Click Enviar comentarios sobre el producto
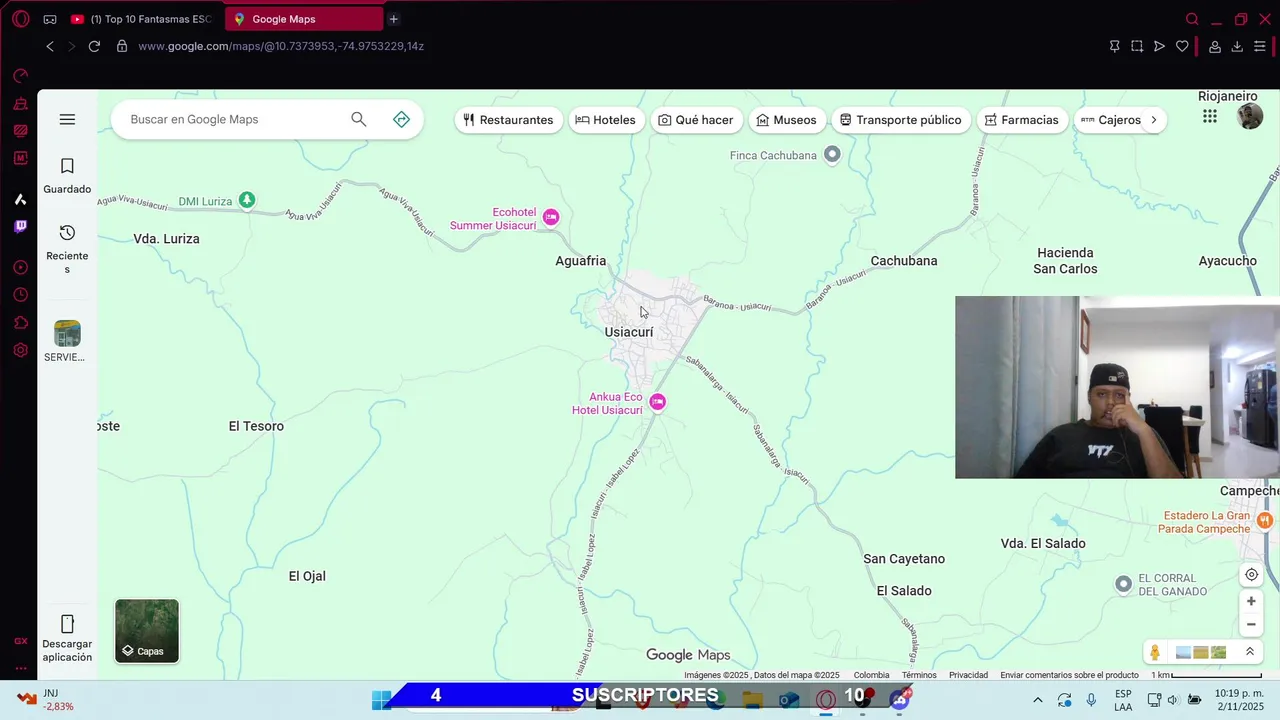The height and width of the screenshot is (720, 1280). [1069, 675]
